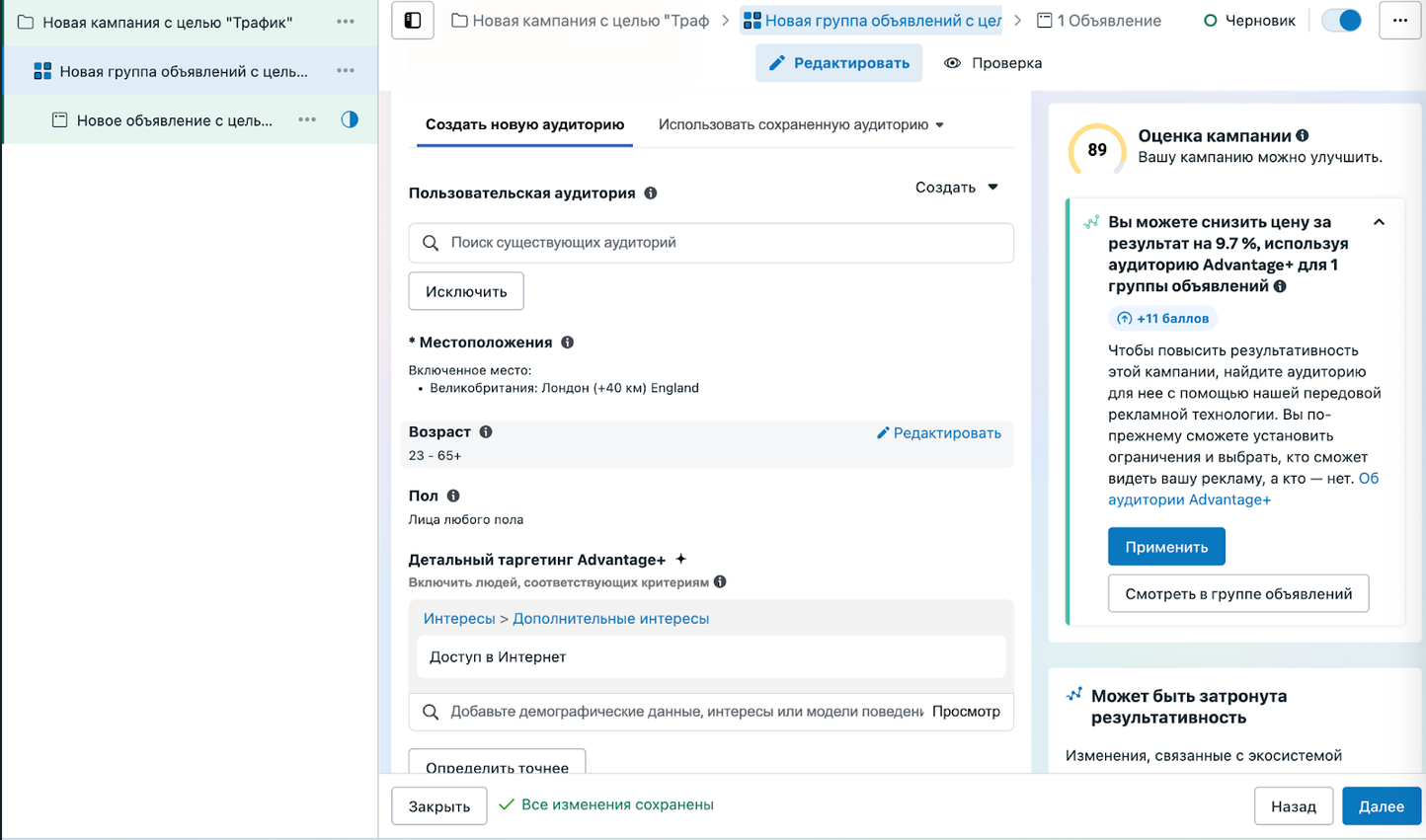Viewport: 1426px width, 840px height.
Task: Toggle the ad set on/off switch
Action: tap(1341, 21)
